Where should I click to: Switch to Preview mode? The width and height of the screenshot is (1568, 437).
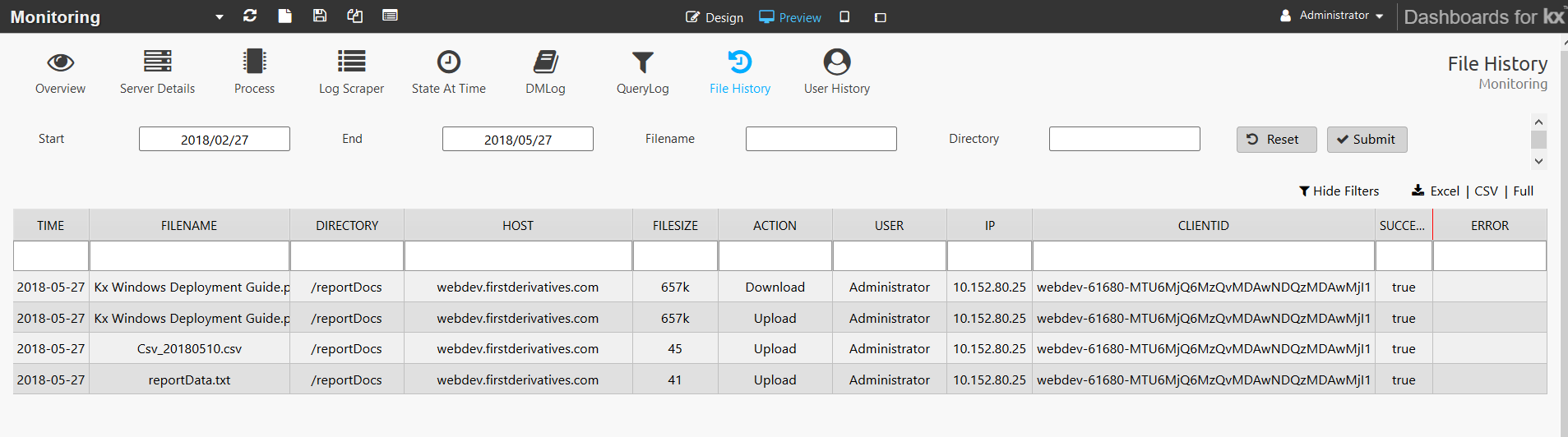pyautogui.click(x=789, y=17)
